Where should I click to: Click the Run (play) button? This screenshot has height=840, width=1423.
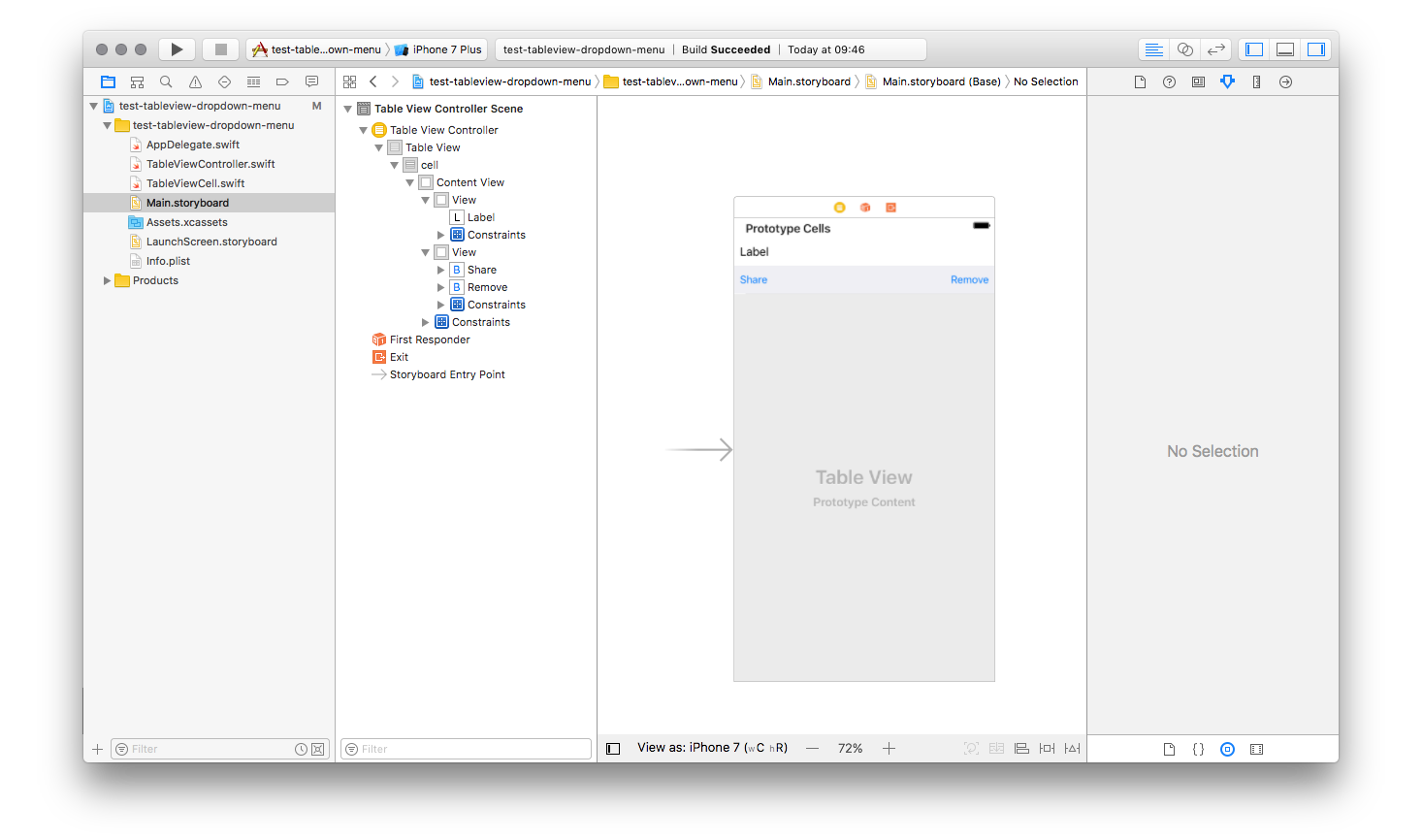click(x=177, y=49)
